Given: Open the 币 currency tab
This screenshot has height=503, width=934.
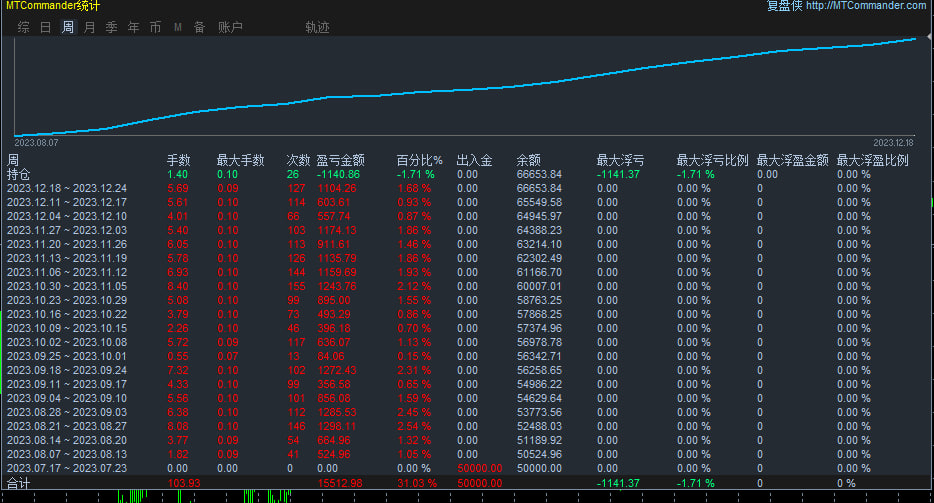Looking at the screenshot, I should click(155, 27).
